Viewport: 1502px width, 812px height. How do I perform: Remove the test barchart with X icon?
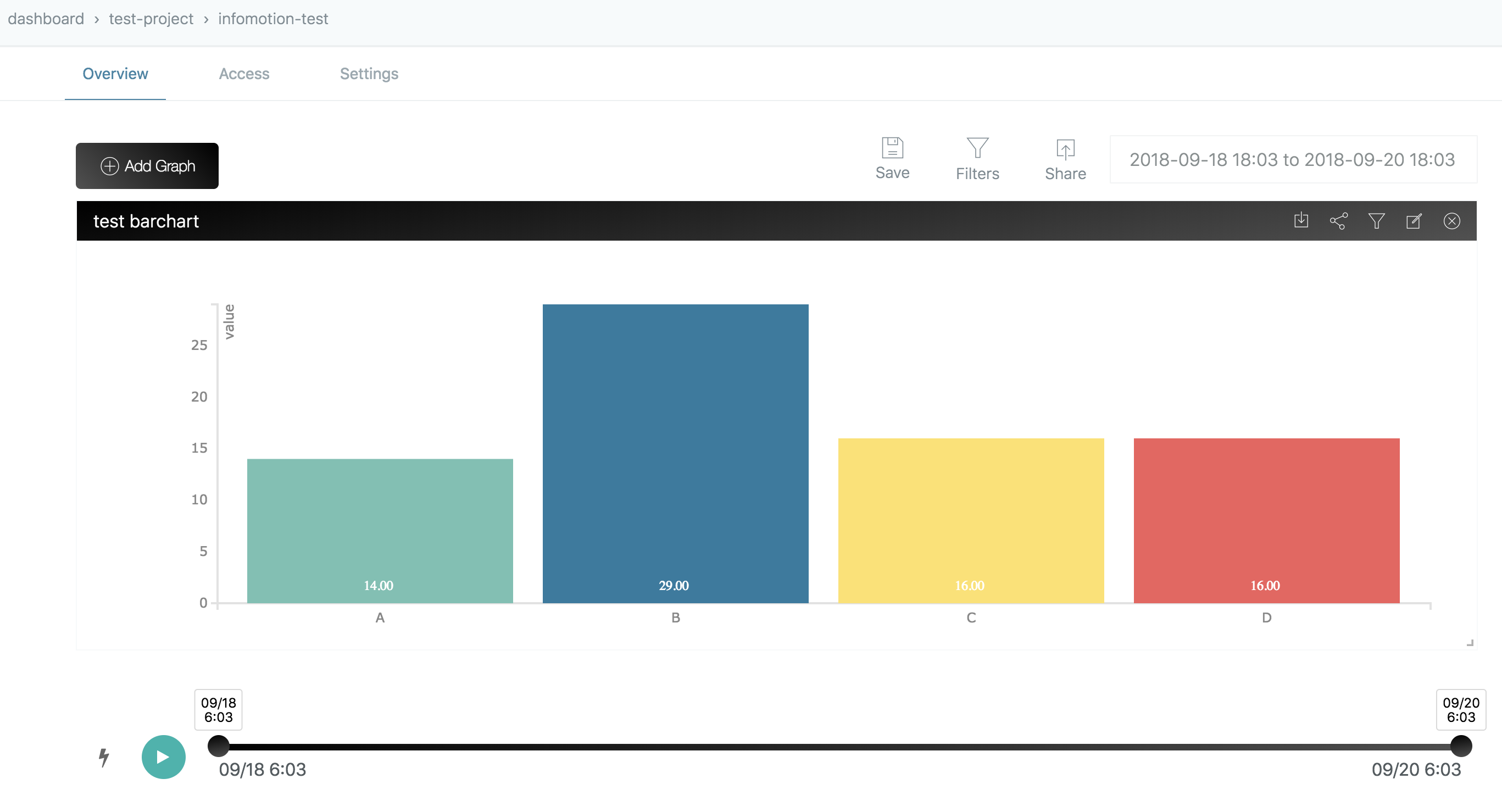(1451, 221)
